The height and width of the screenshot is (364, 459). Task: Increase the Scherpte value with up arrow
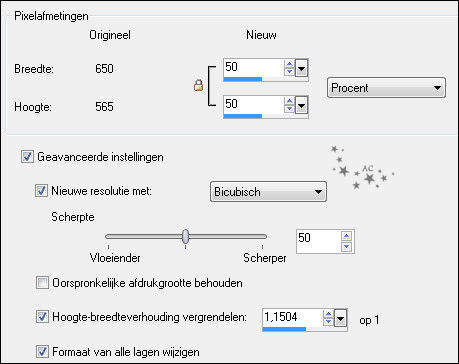pos(347,236)
